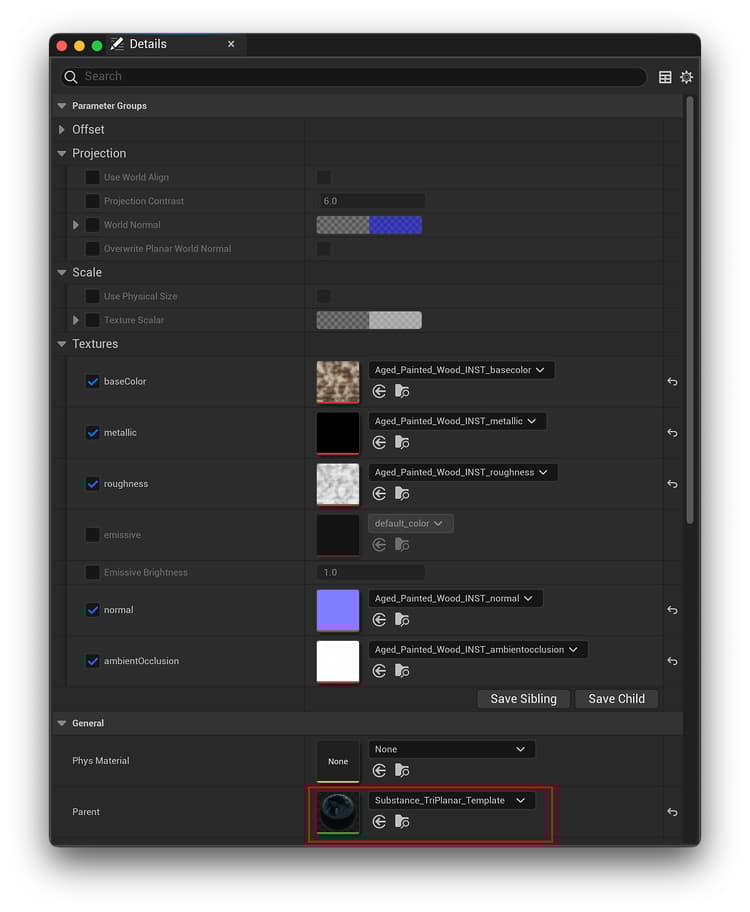
Task: Reset ambientOcclusion to default value
Action: point(672,661)
